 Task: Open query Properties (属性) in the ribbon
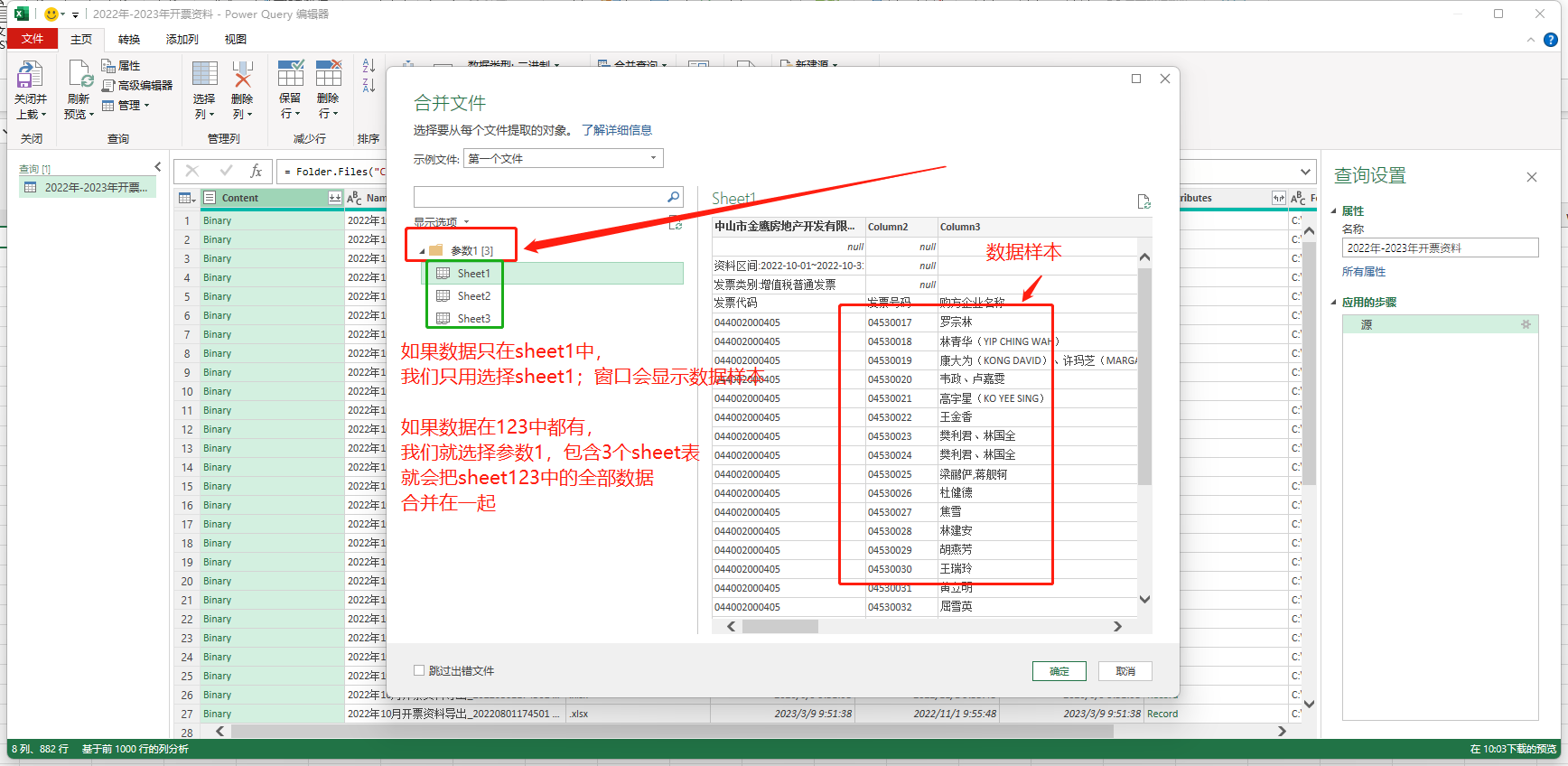(121, 66)
